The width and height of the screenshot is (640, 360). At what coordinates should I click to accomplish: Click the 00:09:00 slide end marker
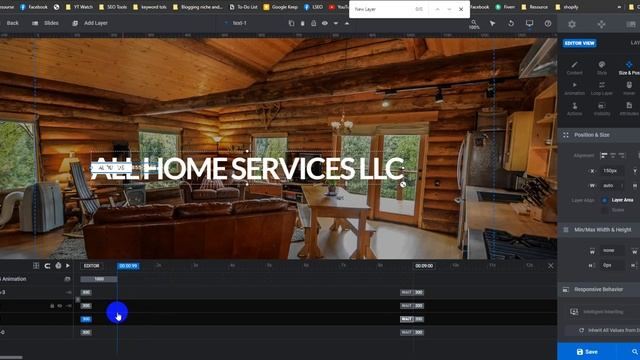coord(424,266)
